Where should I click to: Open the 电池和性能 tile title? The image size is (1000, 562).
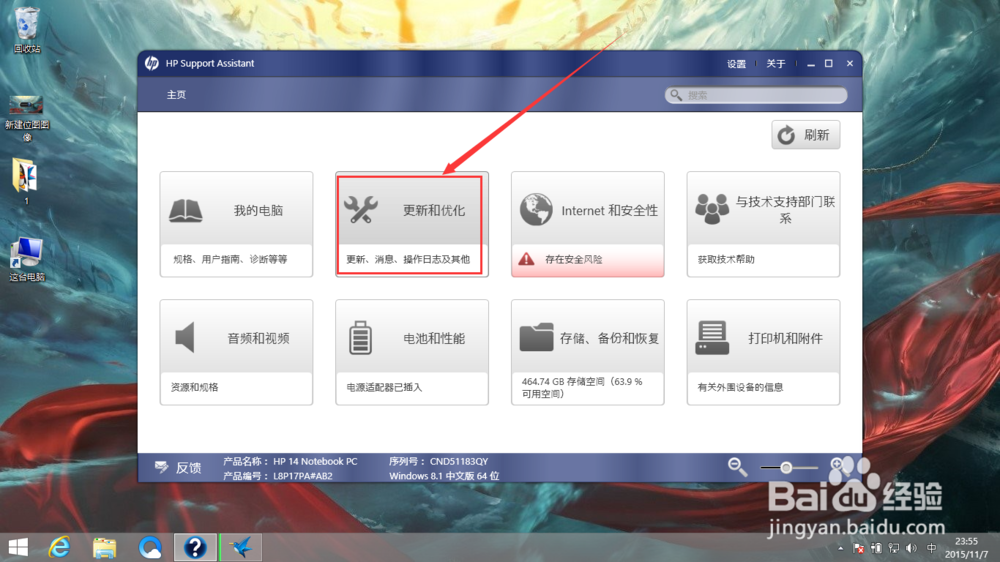(434, 338)
